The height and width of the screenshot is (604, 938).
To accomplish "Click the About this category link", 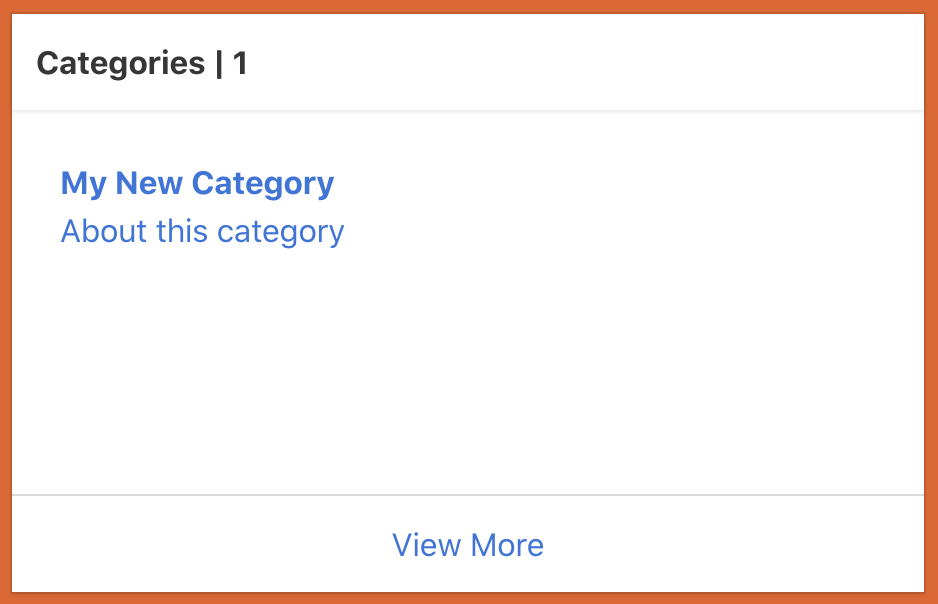I will coord(202,232).
